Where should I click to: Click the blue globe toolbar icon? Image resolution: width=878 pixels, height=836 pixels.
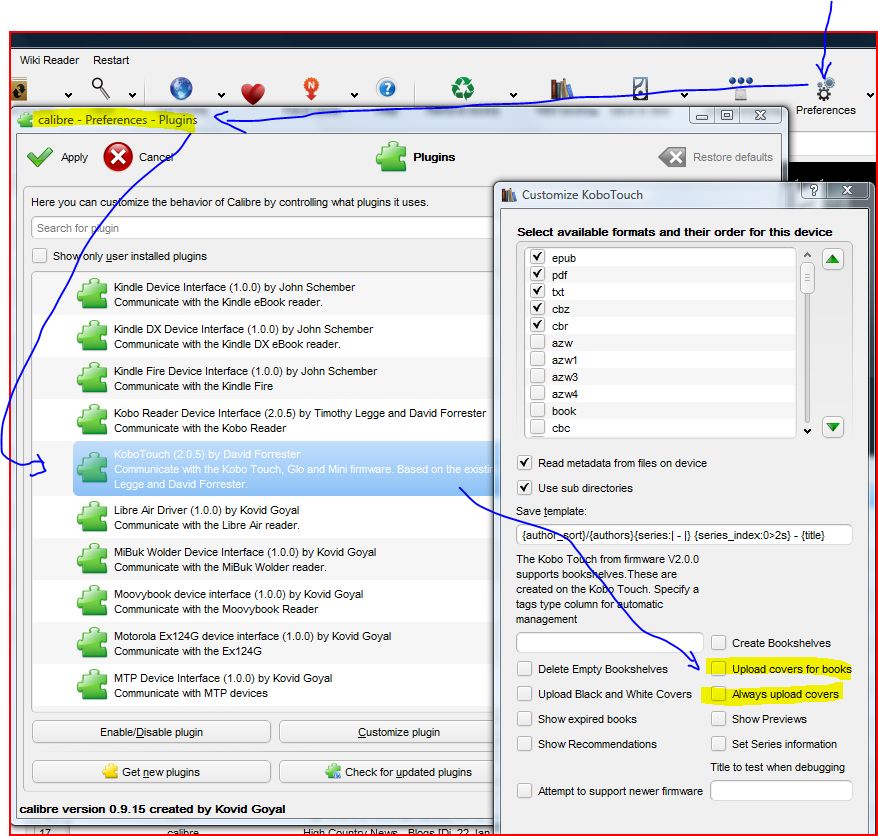pos(181,88)
